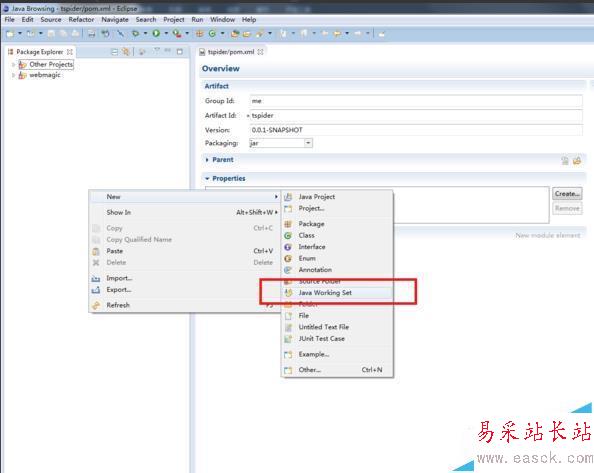
Task: Click the Open Type toolbar icon
Action: (235, 34)
